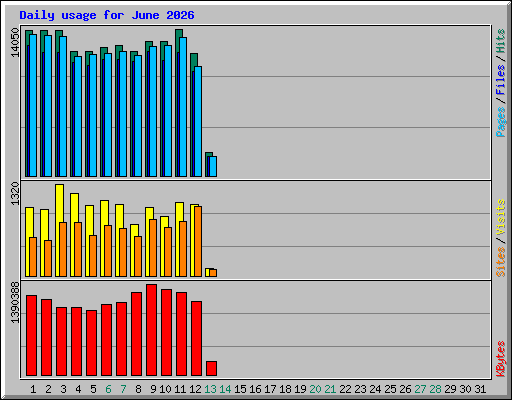
Task: Click day 29 on the x-axis
Action: pos(450,389)
